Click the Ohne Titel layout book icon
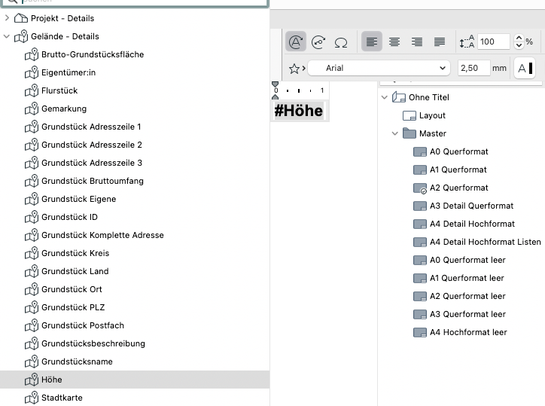 tap(399, 97)
